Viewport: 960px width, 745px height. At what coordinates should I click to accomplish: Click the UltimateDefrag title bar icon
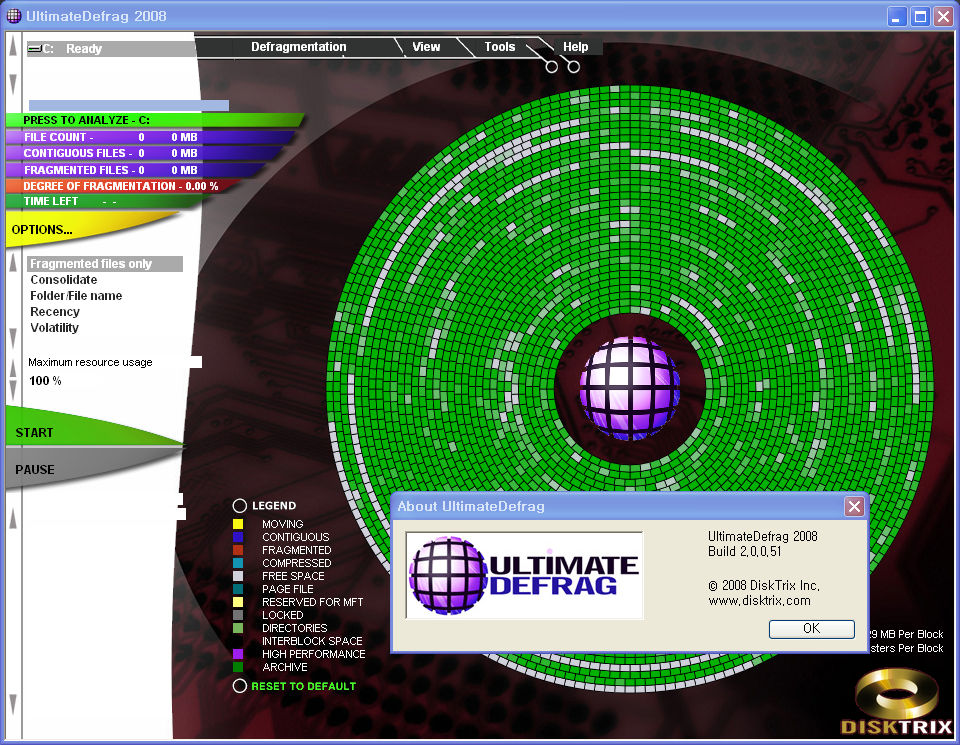click(13, 16)
